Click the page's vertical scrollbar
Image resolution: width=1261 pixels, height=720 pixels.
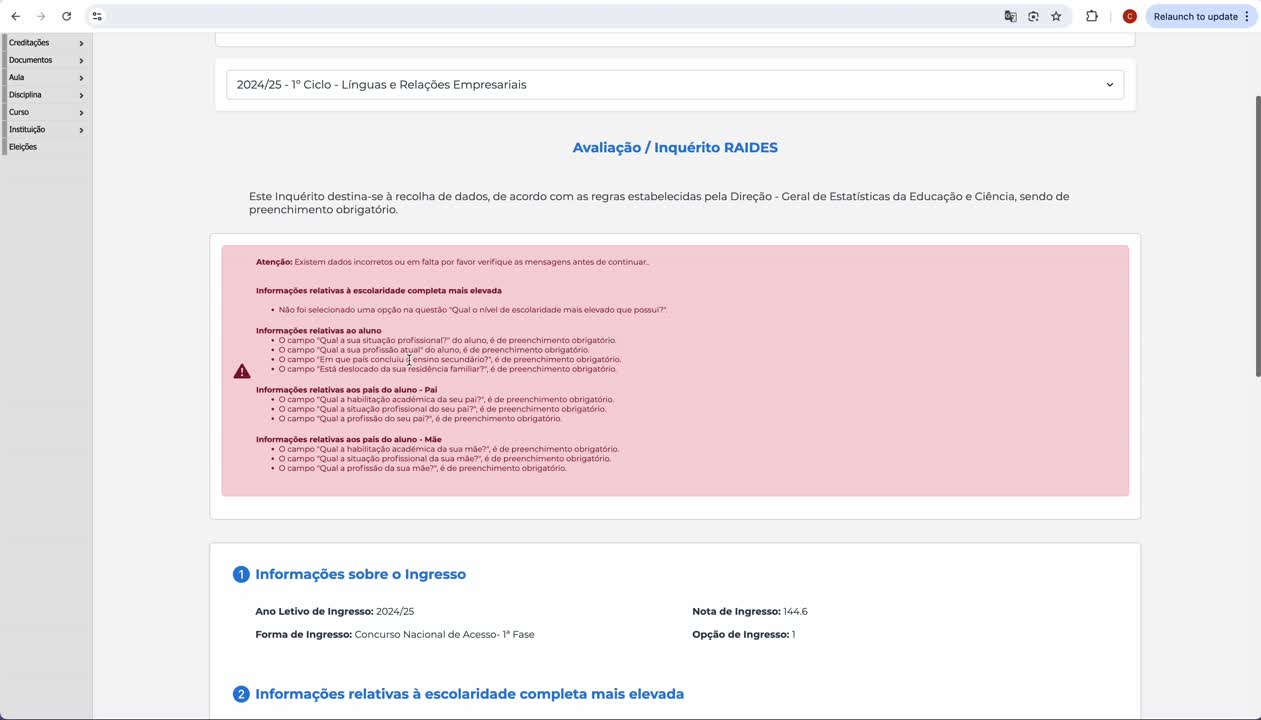pos(1257,236)
